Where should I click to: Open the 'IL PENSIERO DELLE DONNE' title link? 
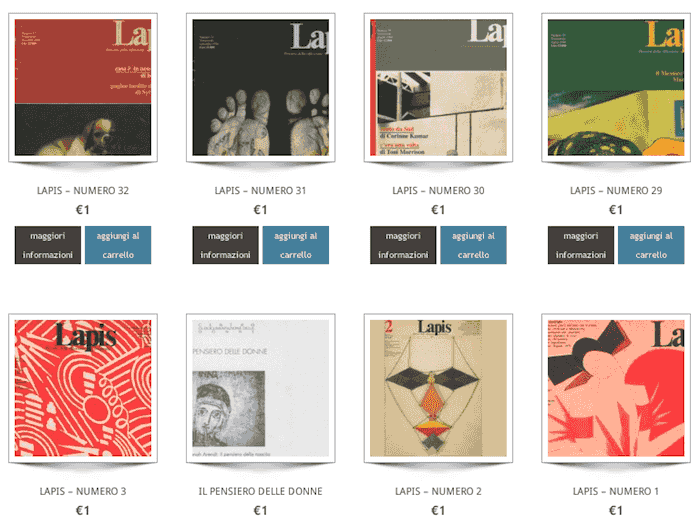coord(261,491)
